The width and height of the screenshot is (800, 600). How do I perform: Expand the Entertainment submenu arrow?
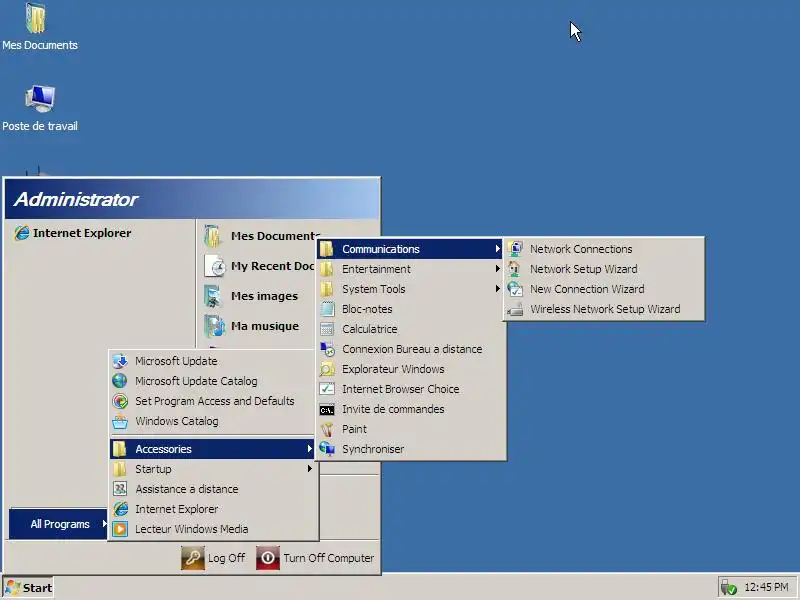click(497, 269)
